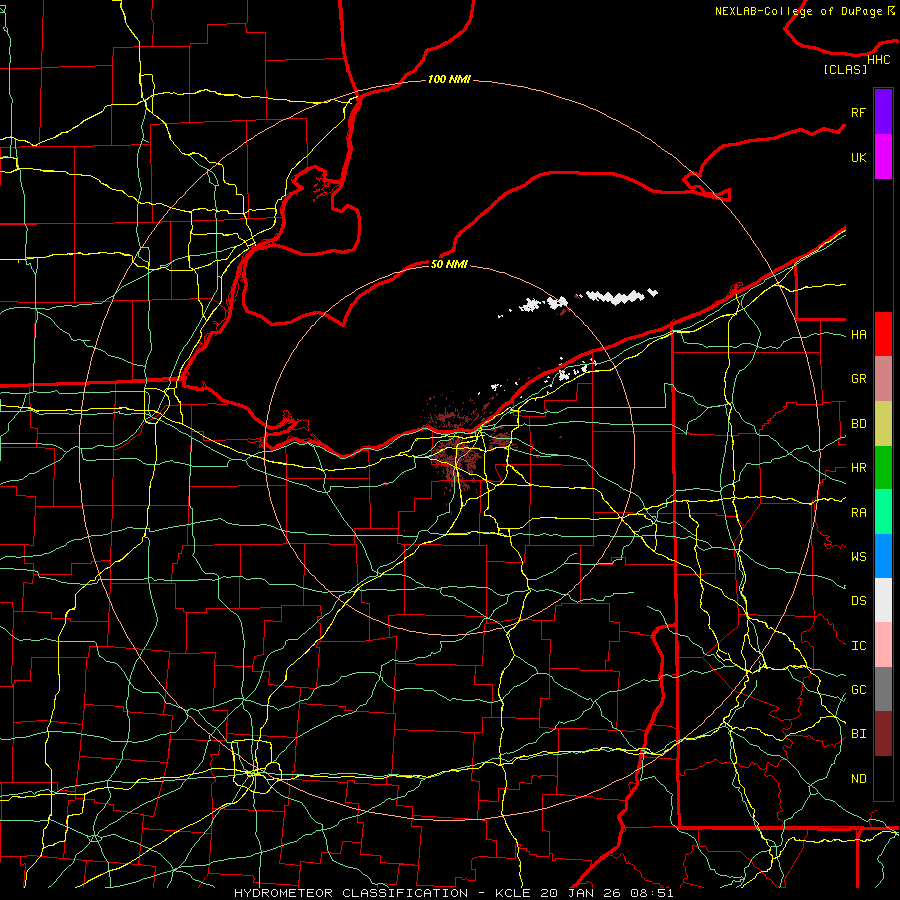The width and height of the screenshot is (900, 900).
Task: Click the DS white legend swatch
Action: point(883,600)
